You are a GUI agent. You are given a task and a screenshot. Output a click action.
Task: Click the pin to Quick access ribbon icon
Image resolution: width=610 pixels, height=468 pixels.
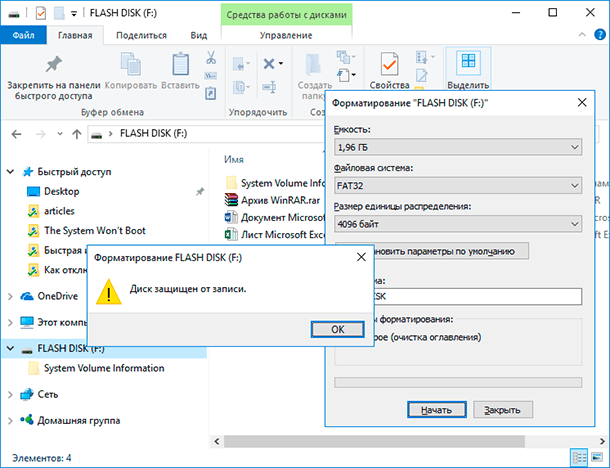coord(54,65)
